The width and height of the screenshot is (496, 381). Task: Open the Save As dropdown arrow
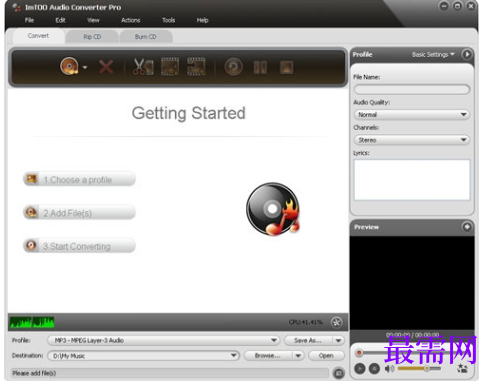pyautogui.click(x=338, y=340)
